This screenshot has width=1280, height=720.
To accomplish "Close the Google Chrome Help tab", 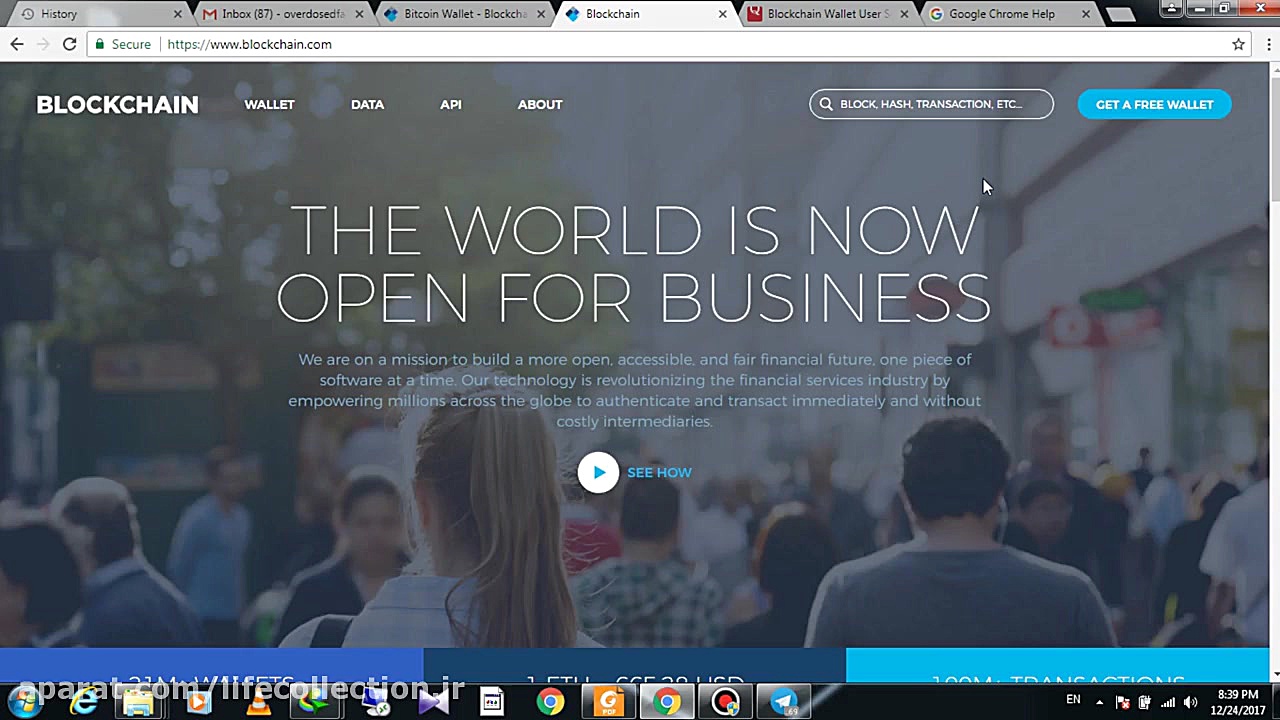I will point(1086,14).
